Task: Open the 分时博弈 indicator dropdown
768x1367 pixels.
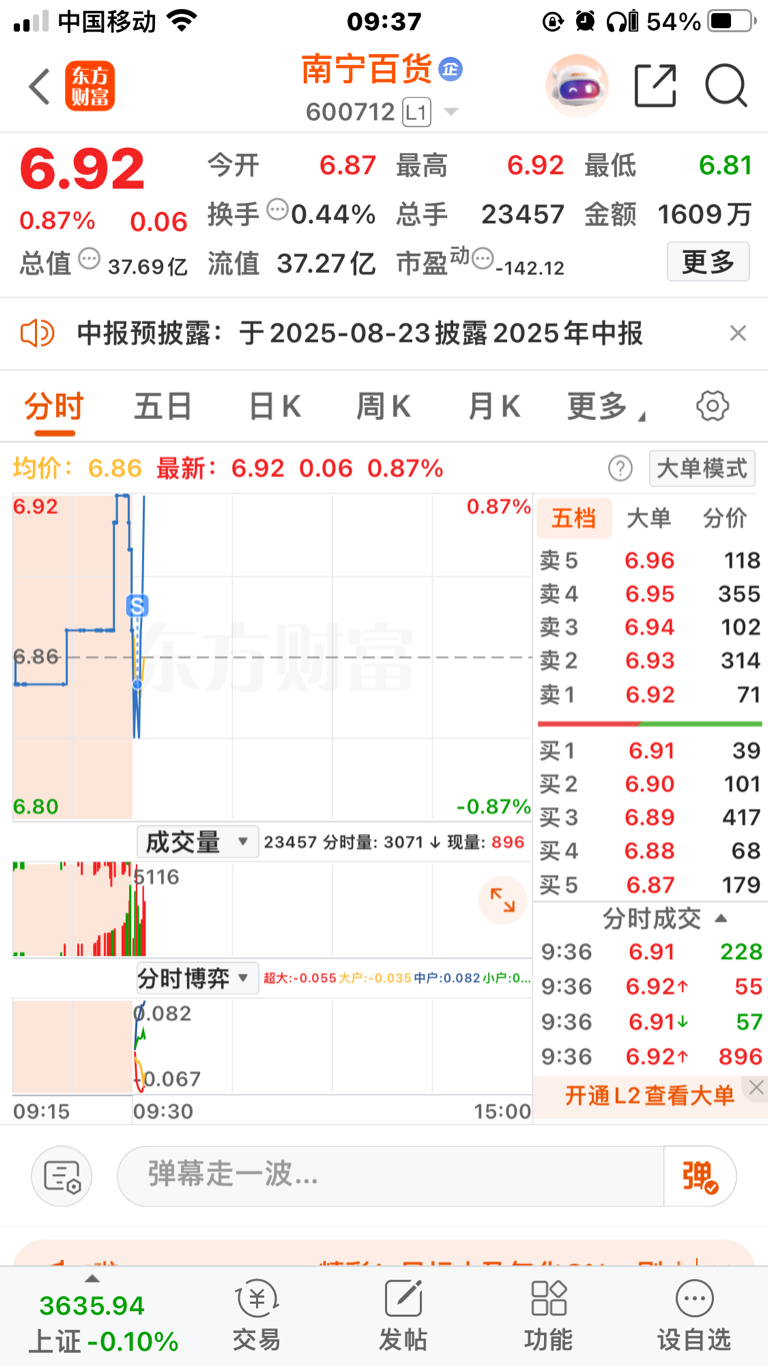Action: [x=197, y=978]
